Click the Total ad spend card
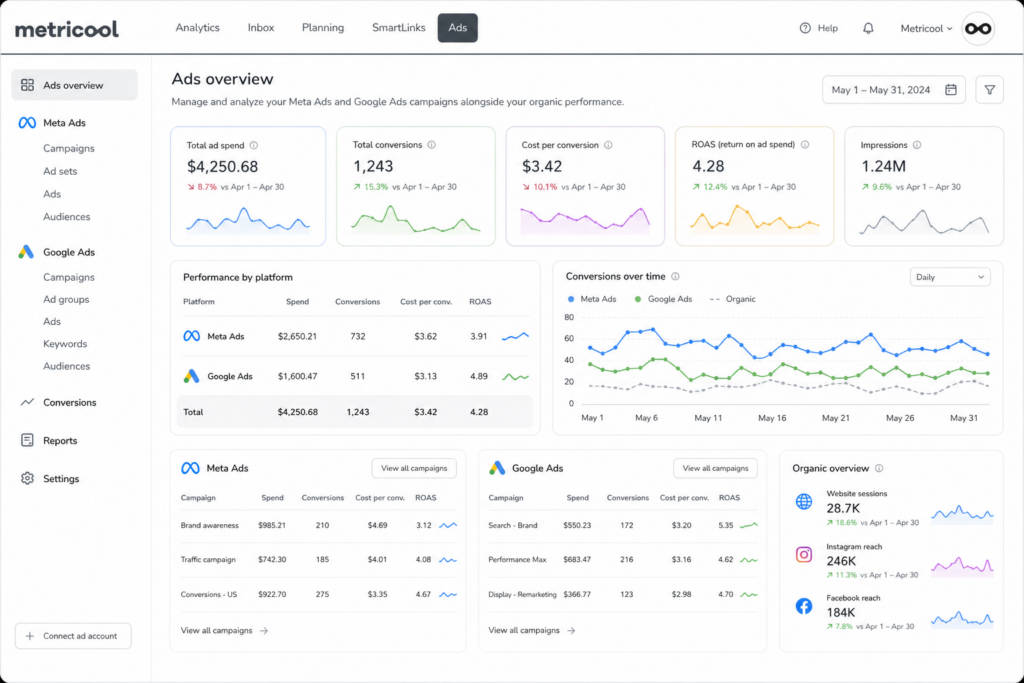1024x683 pixels. coord(248,186)
